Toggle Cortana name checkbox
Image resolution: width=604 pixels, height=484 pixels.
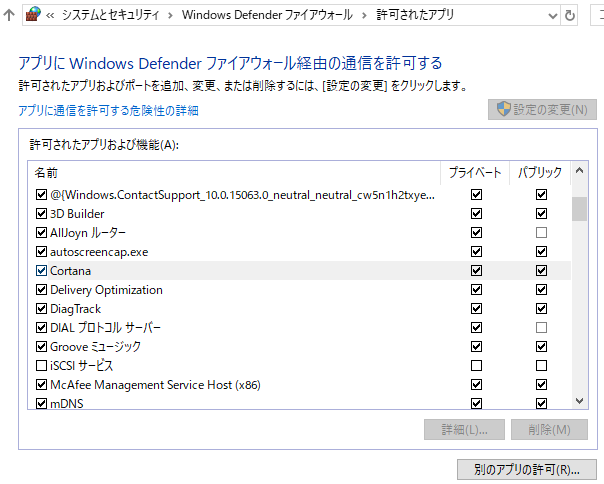41,271
